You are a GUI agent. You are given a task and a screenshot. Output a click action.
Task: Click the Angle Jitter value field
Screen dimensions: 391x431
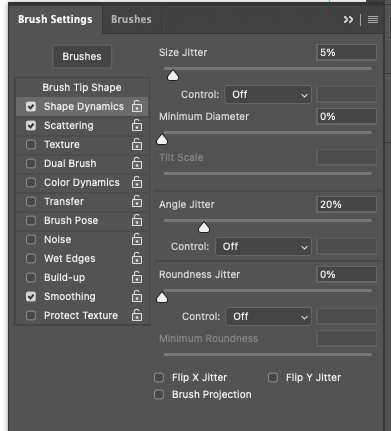(x=347, y=205)
